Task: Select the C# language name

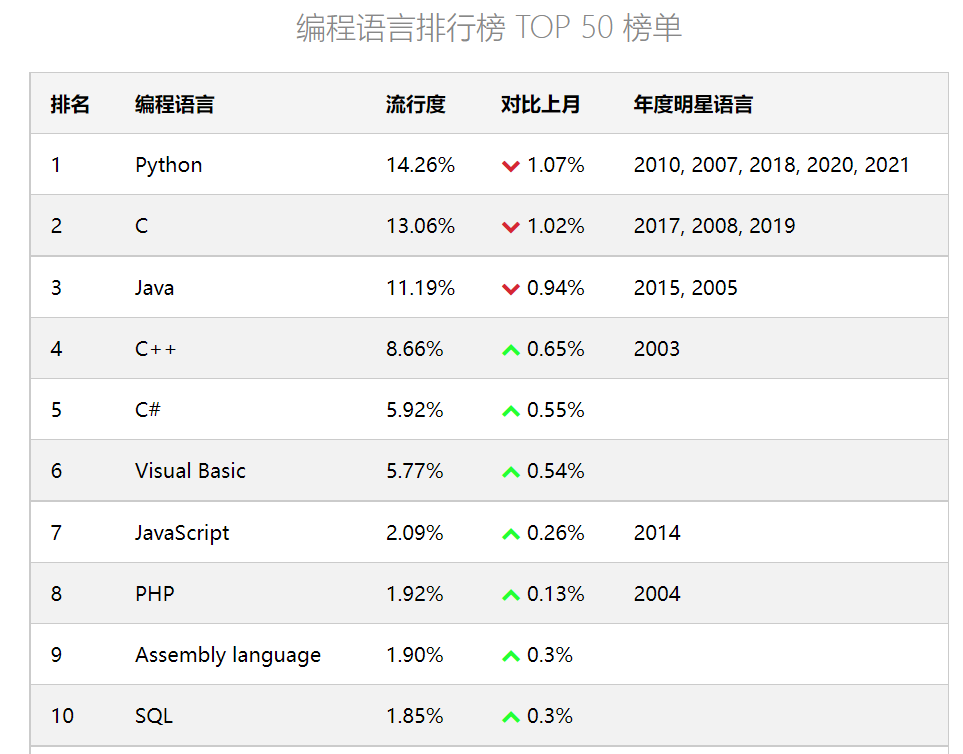Action: point(147,410)
